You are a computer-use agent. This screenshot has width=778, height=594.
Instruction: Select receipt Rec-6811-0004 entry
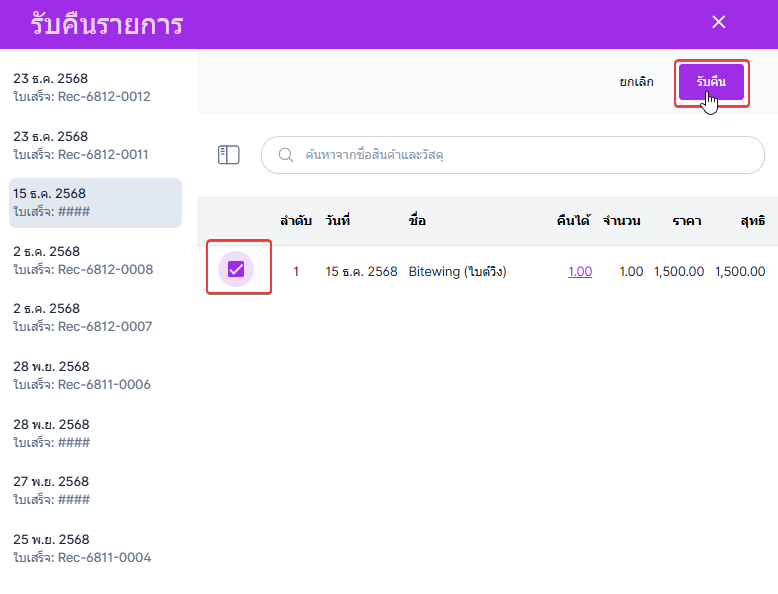point(95,548)
